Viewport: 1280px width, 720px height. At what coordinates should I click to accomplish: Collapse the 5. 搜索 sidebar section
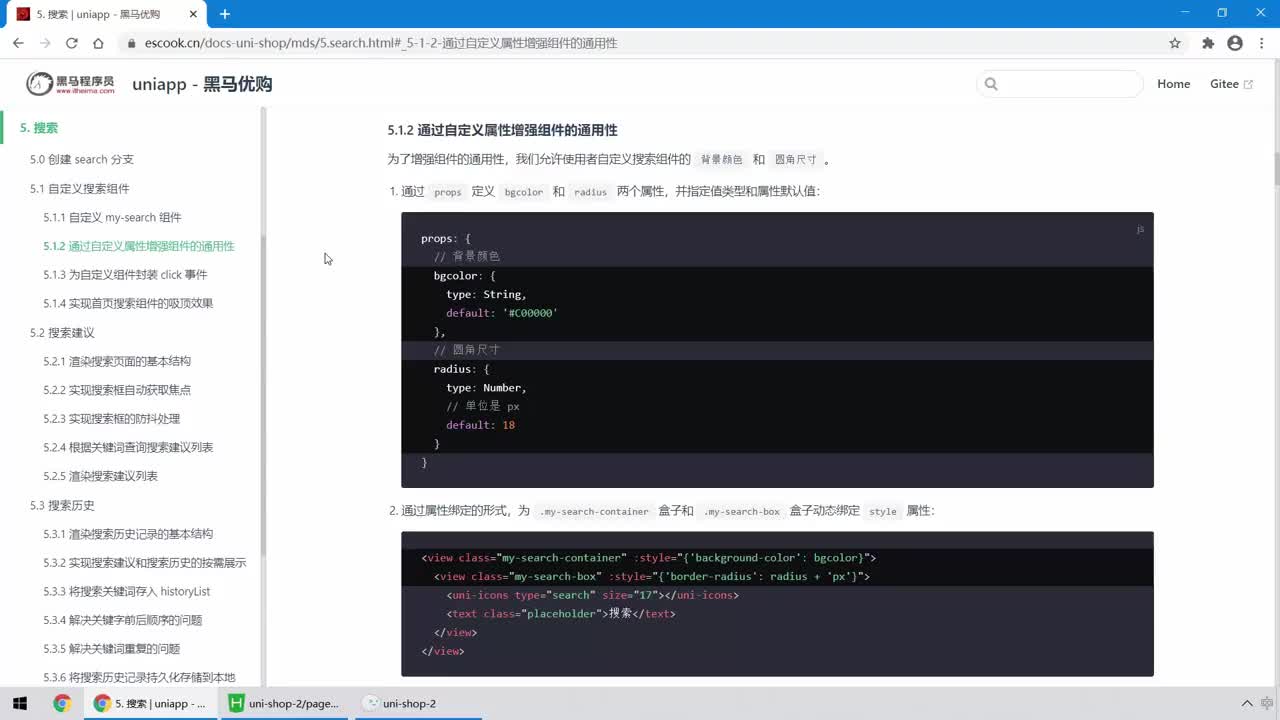(x=39, y=128)
